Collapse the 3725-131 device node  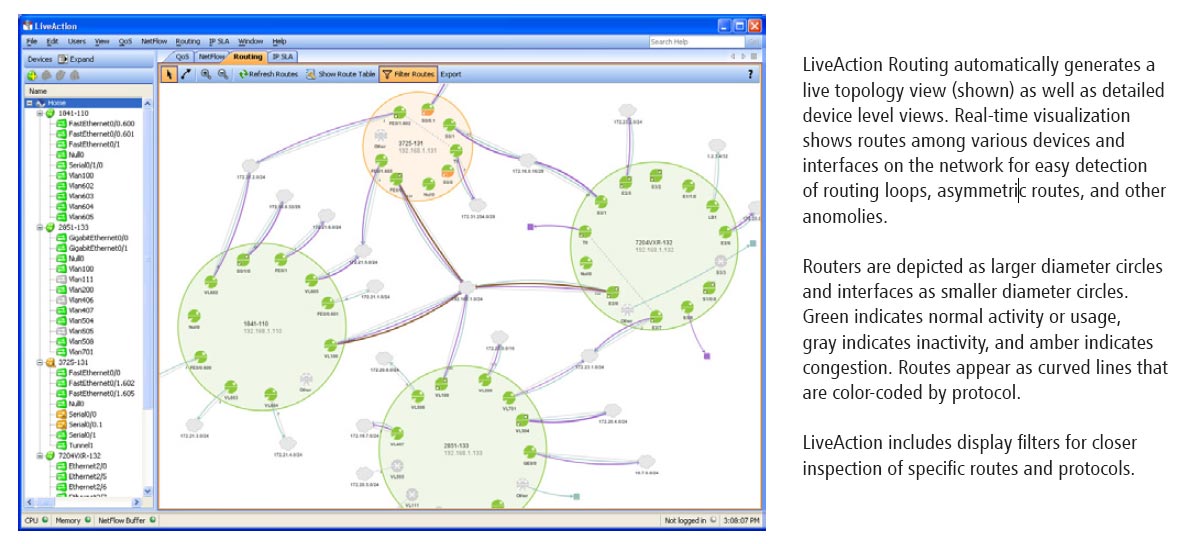[39, 362]
